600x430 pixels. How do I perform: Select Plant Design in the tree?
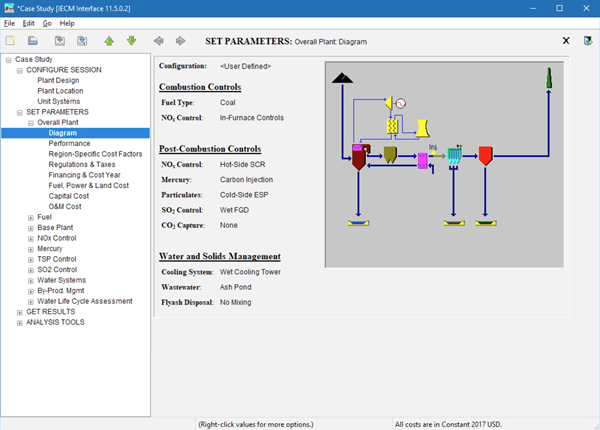[58, 80]
